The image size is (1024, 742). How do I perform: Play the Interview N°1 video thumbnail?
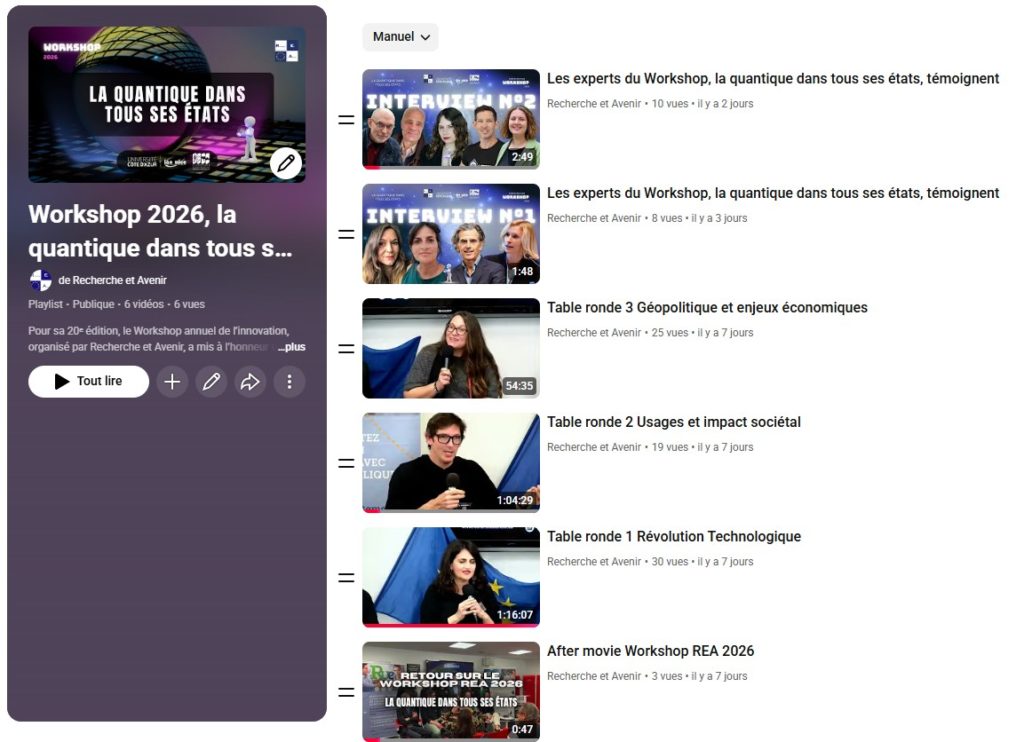pyautogui.click(x=450, y=234)
